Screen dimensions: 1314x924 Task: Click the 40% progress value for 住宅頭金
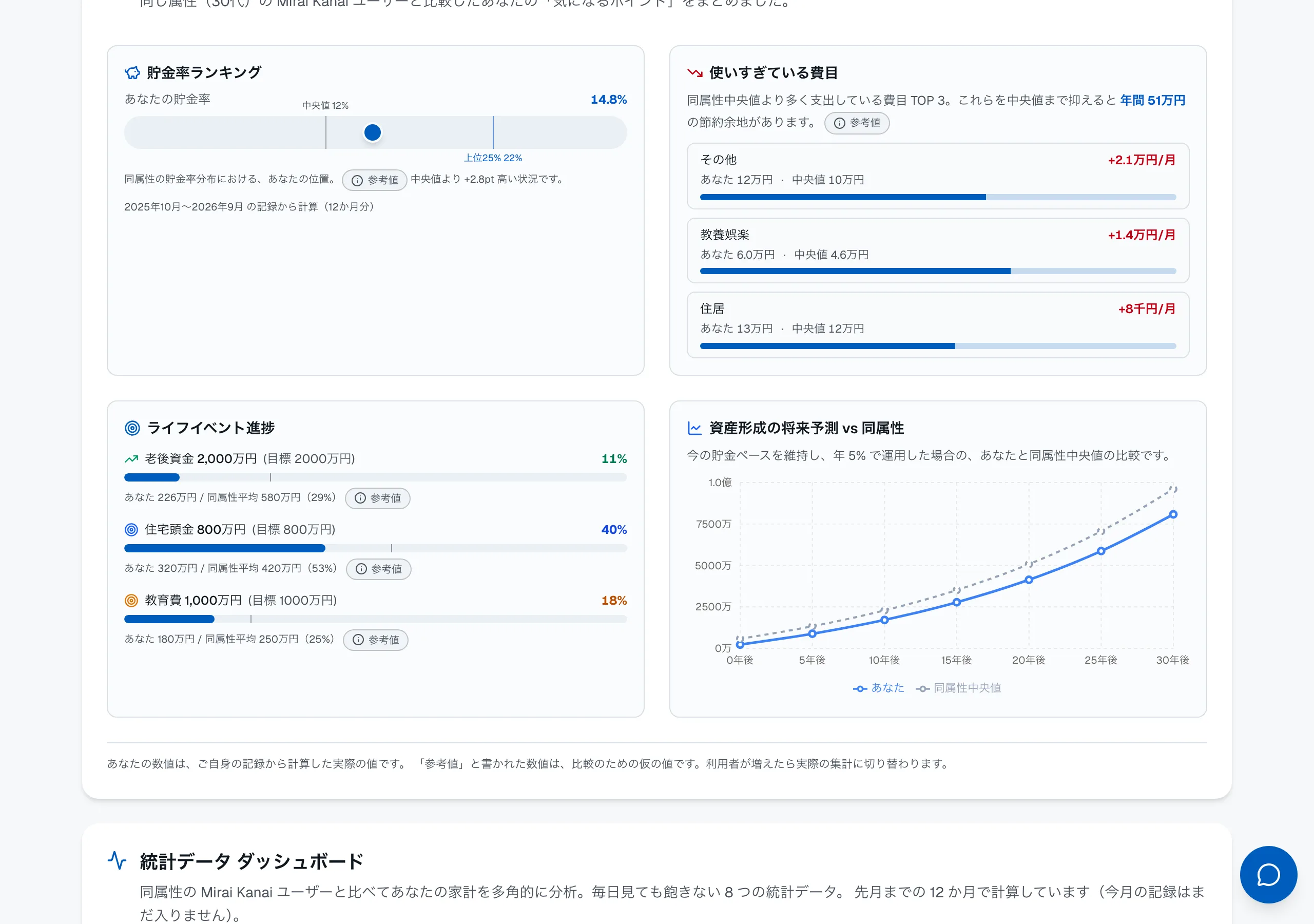(614, 530)
